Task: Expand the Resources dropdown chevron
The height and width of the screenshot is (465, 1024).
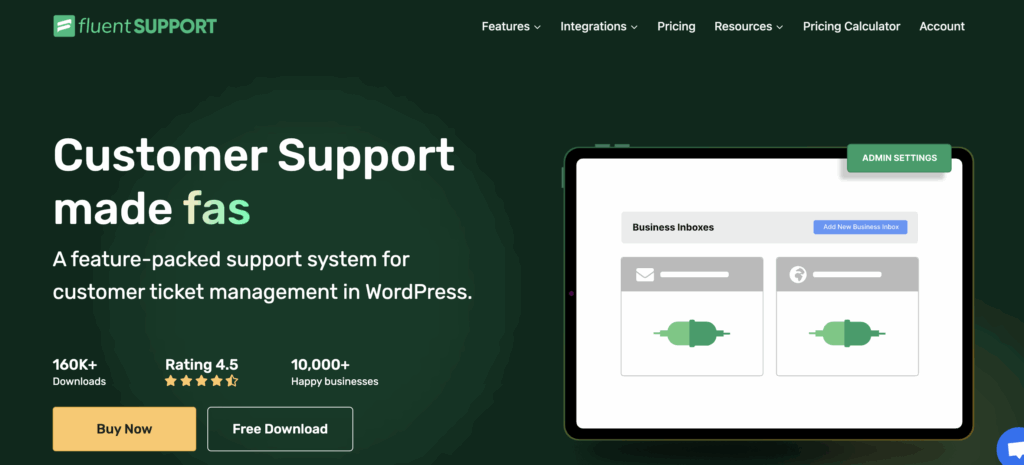Action: (779, 27)
